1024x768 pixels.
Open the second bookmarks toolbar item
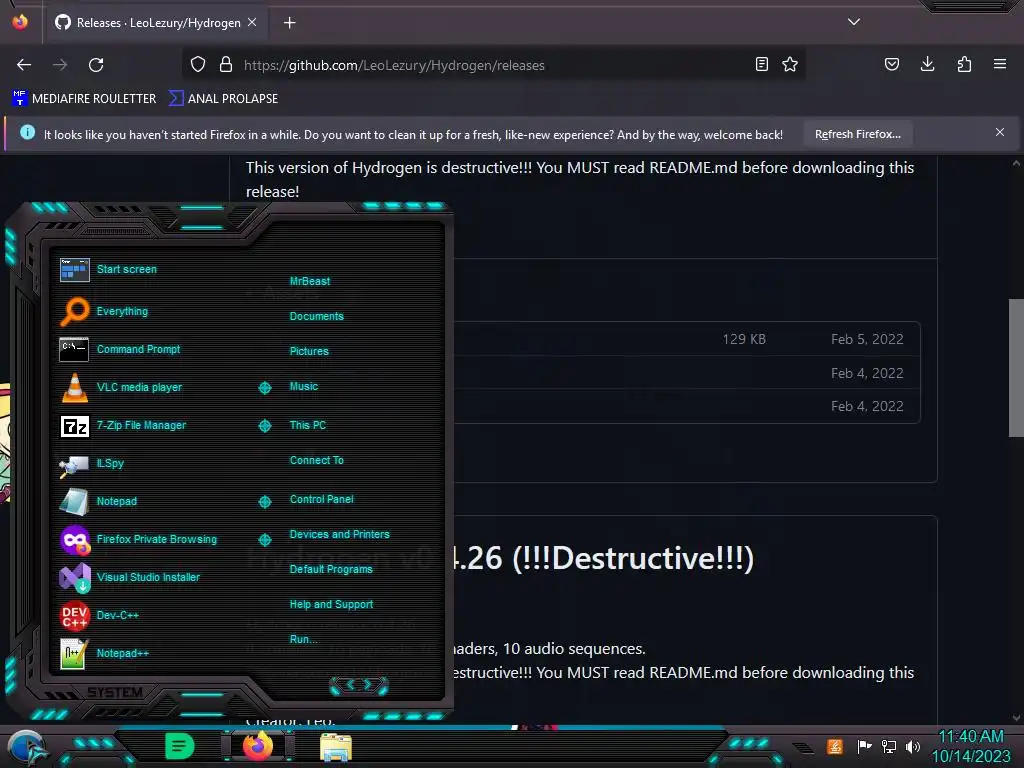(x=223, y=99)
